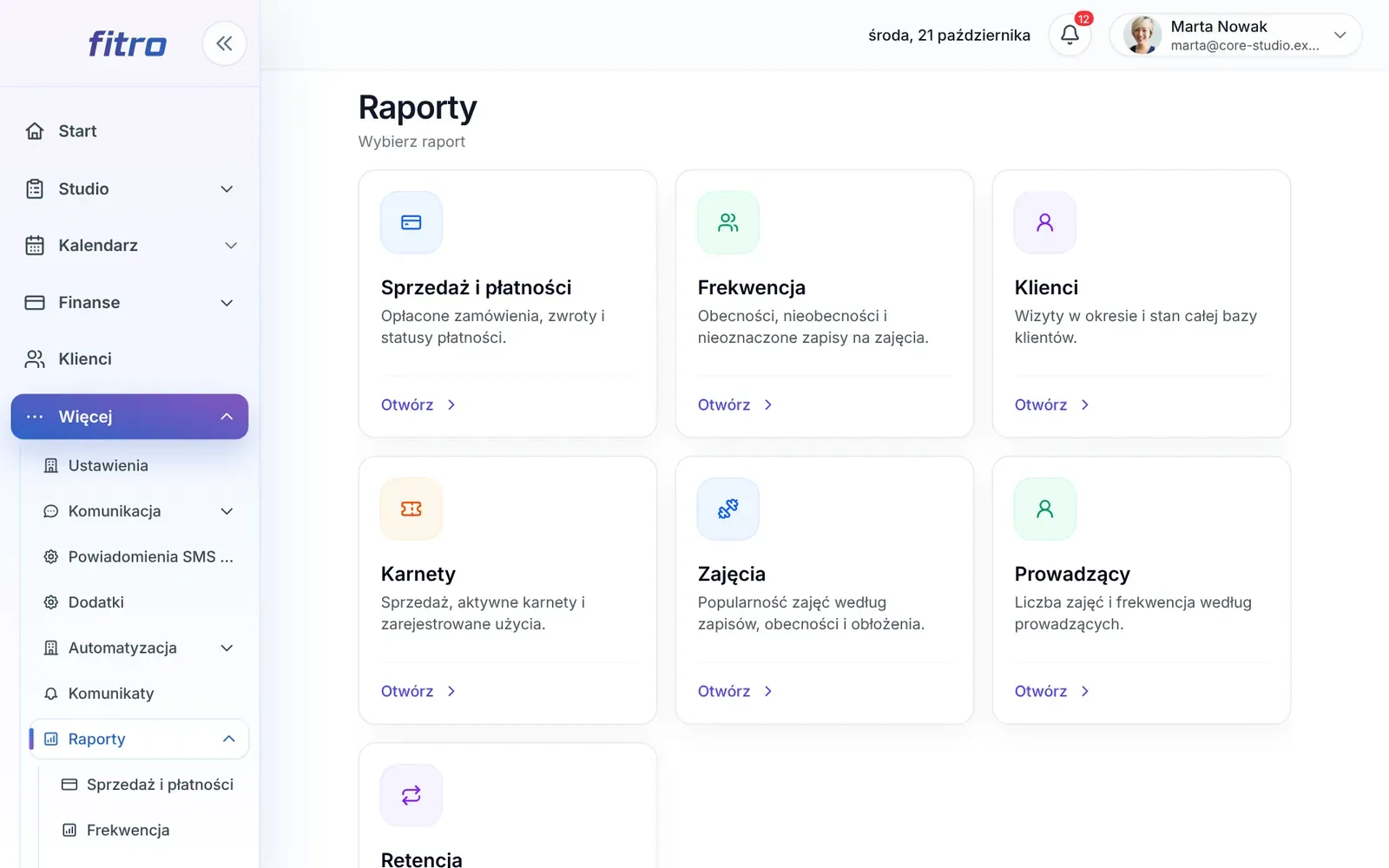Screen dimensions: 1389x868
Task: Click Otwórz on the Frekwencja card
Action: coord(735,405)
